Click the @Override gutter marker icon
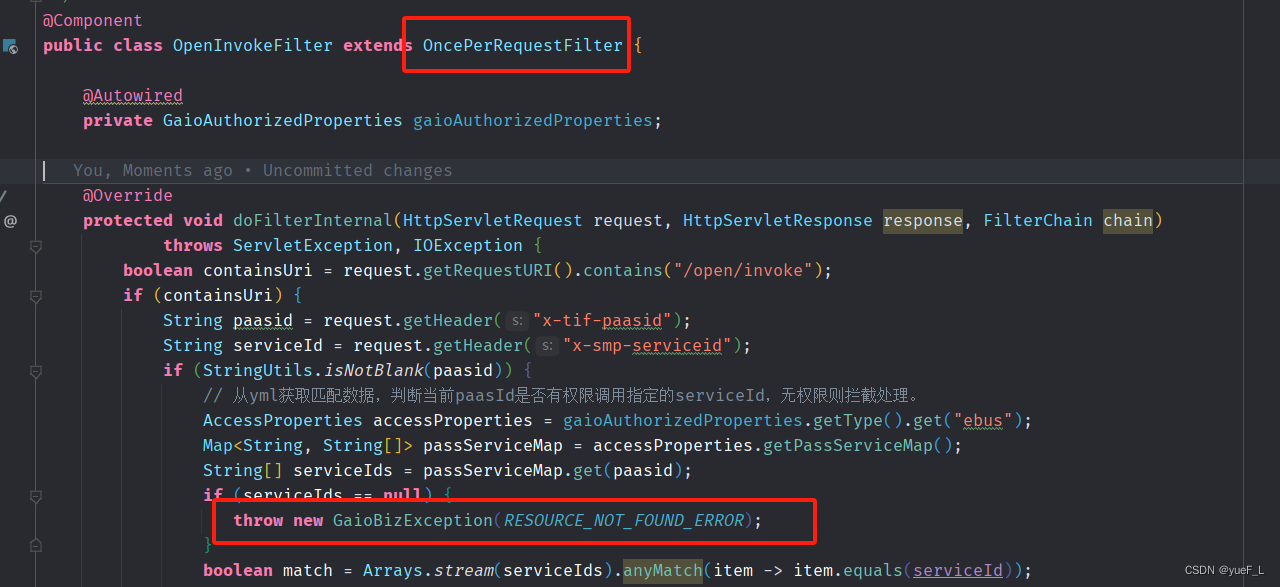This screenshot has width=1280, height=587. [x=10, y=220]
